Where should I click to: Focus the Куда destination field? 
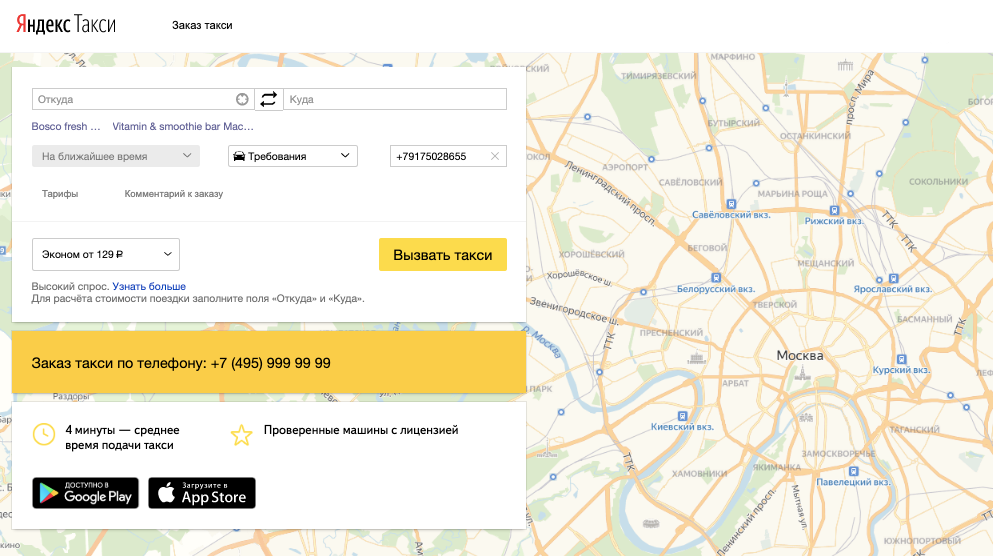[x=395, y=99]
